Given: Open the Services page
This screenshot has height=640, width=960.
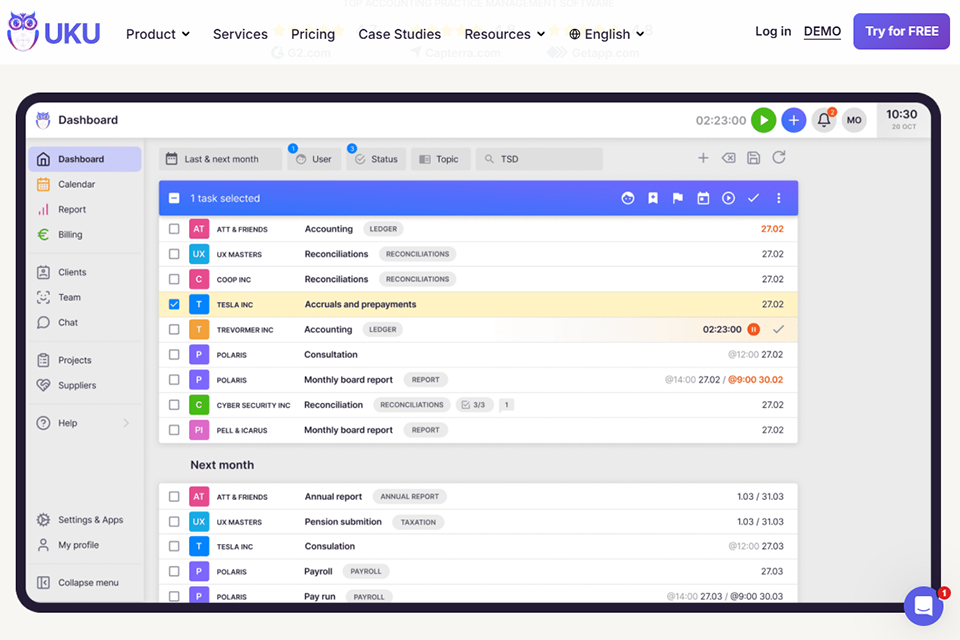Looking at the screenshot, I should (240, 34).
